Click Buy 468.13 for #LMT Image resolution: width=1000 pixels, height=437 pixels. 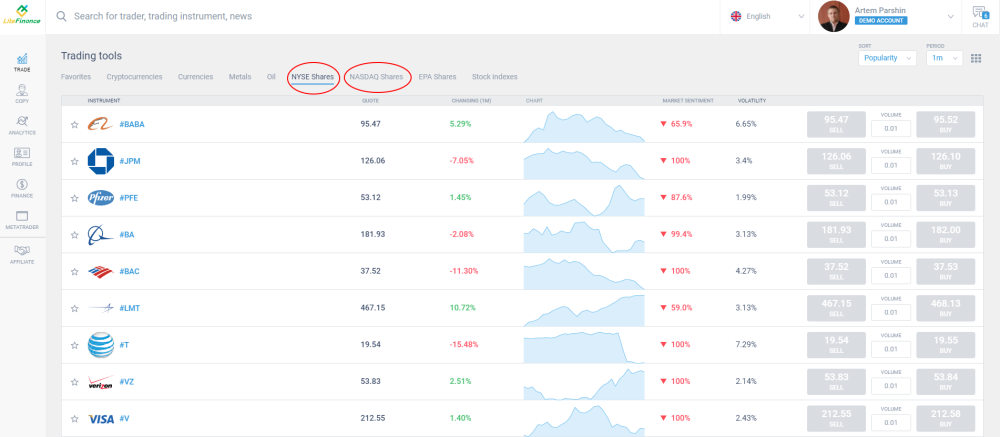[x=946, y=308]
